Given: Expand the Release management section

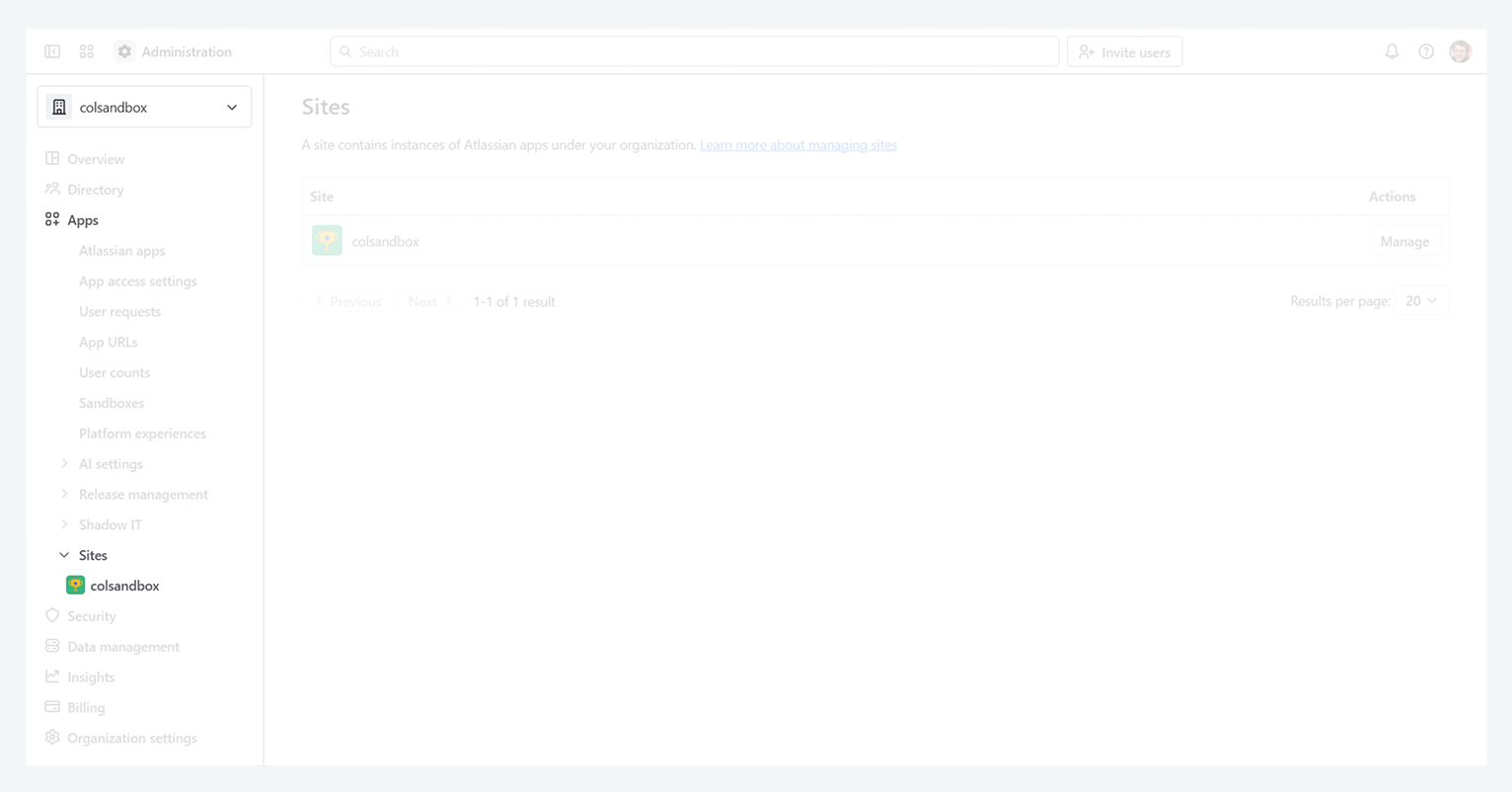Looking at the screenshot, I should click(x=64, y=494).
